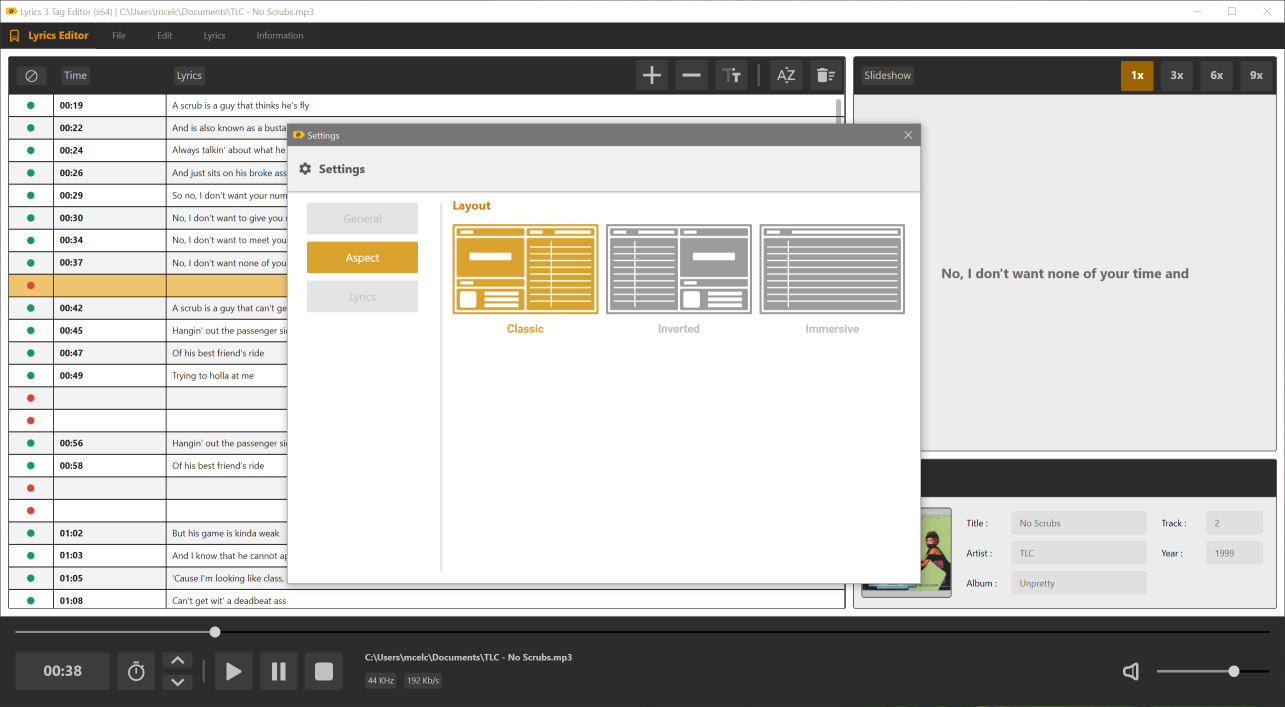Sort lyrics with the AZ icon

tap(786, 75)
